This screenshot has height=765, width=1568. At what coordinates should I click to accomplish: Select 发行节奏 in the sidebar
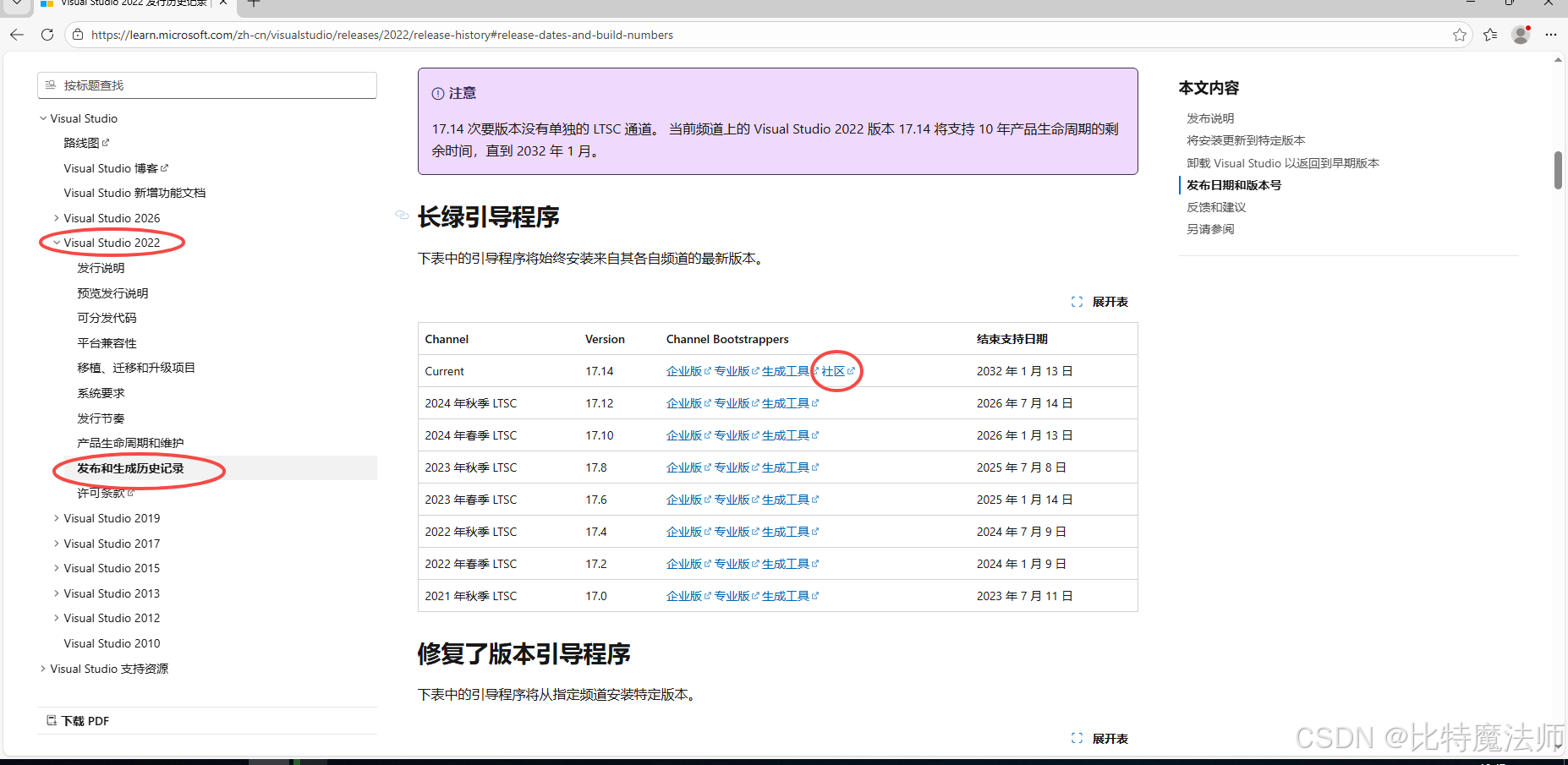[101, 418]
